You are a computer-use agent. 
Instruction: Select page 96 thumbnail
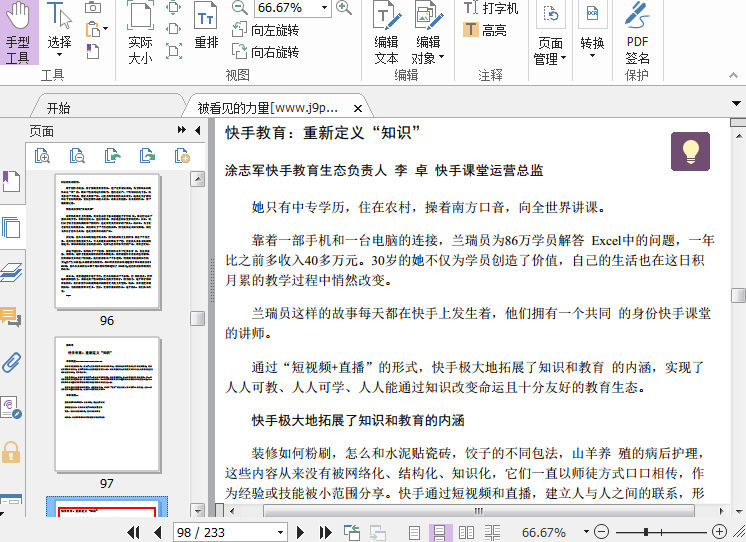pyautogui.click(x=108, y=242)
